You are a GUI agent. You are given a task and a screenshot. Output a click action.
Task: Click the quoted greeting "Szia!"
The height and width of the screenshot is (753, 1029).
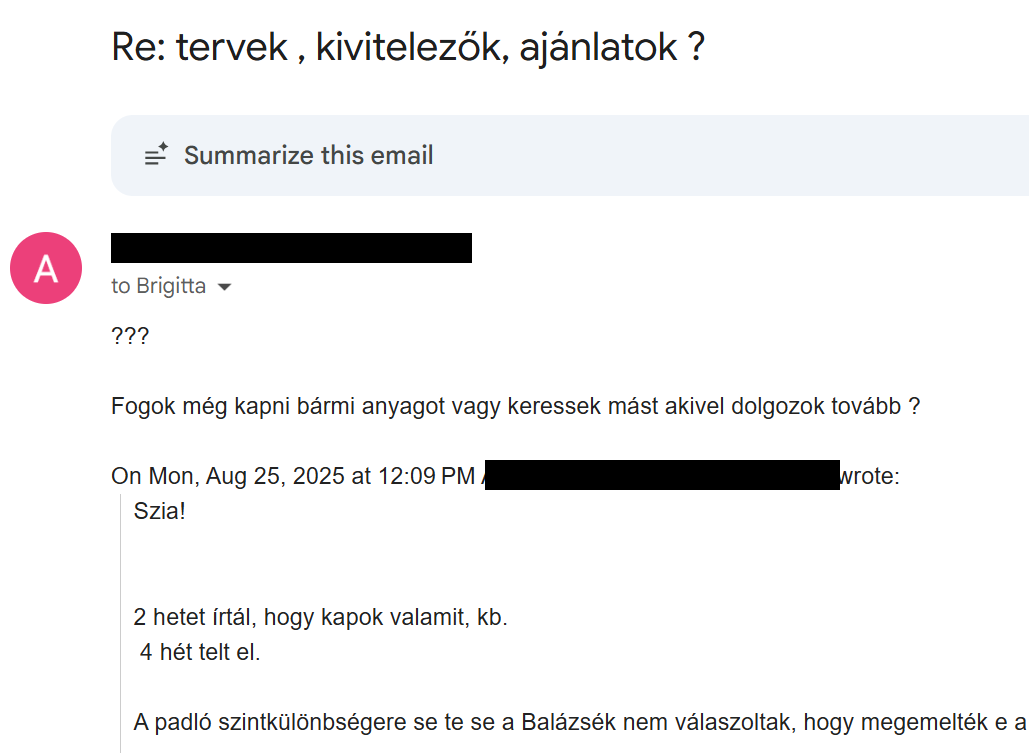click(x=160, y=510)
